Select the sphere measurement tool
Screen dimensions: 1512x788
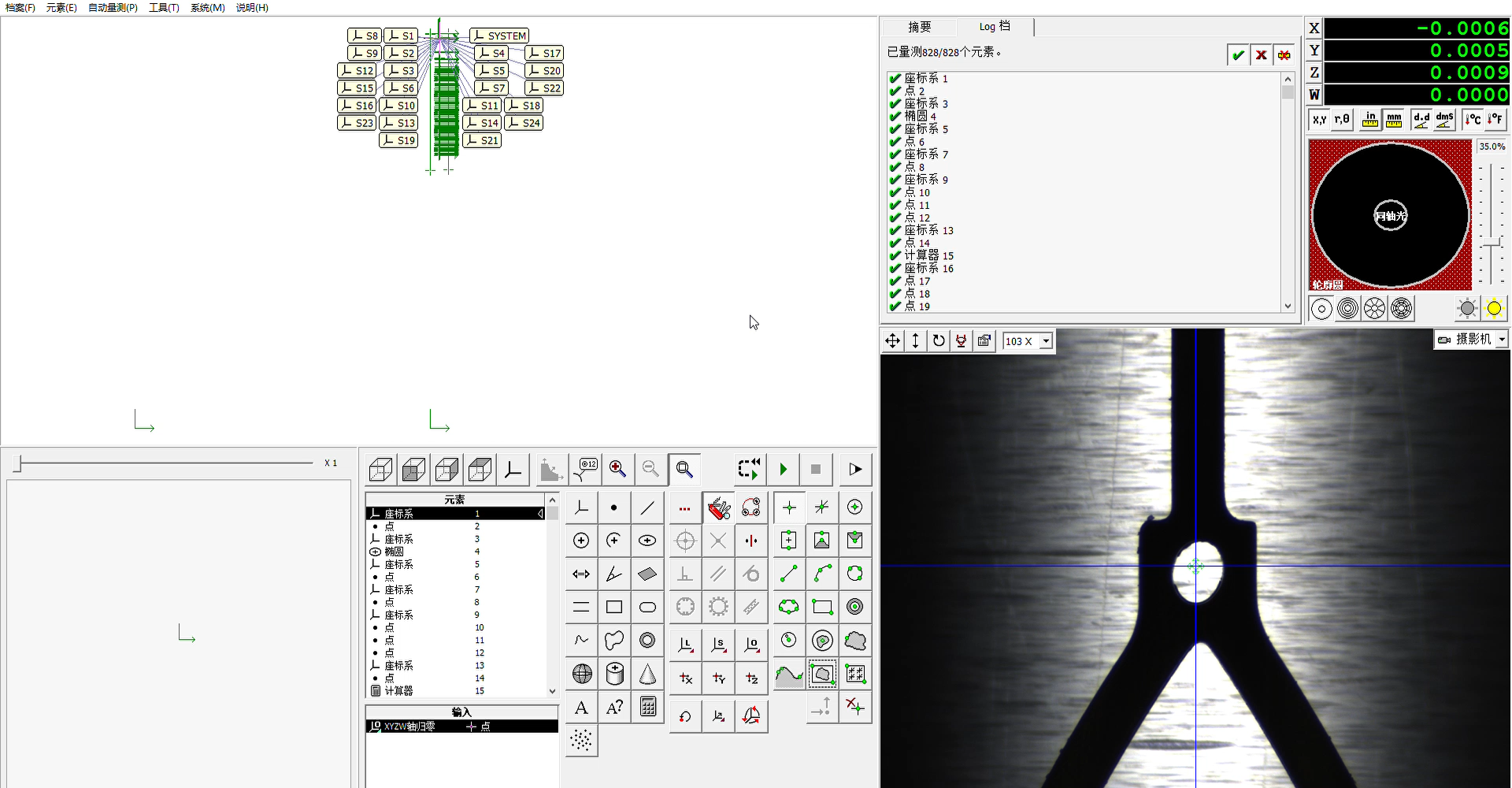click(581, 674)
